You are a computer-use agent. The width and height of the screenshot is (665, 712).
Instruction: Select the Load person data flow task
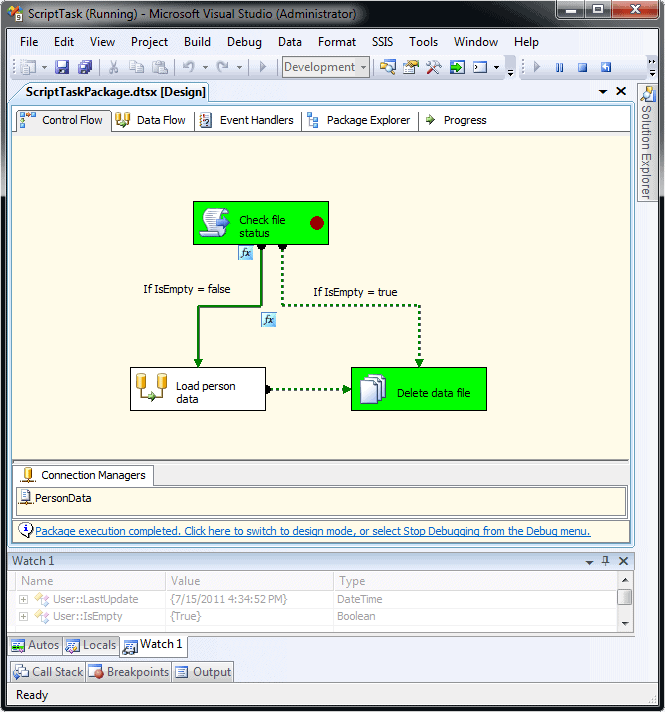pos(198,389)
